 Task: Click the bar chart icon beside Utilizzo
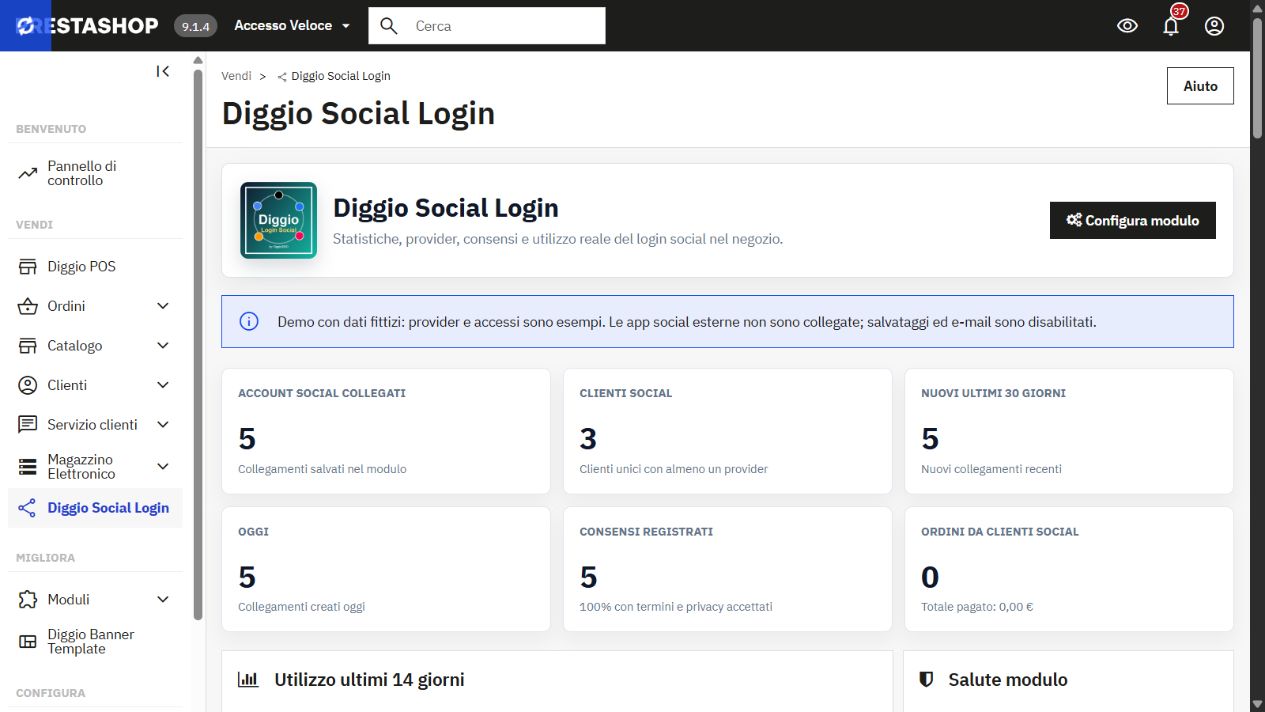[x=248, y=680]
